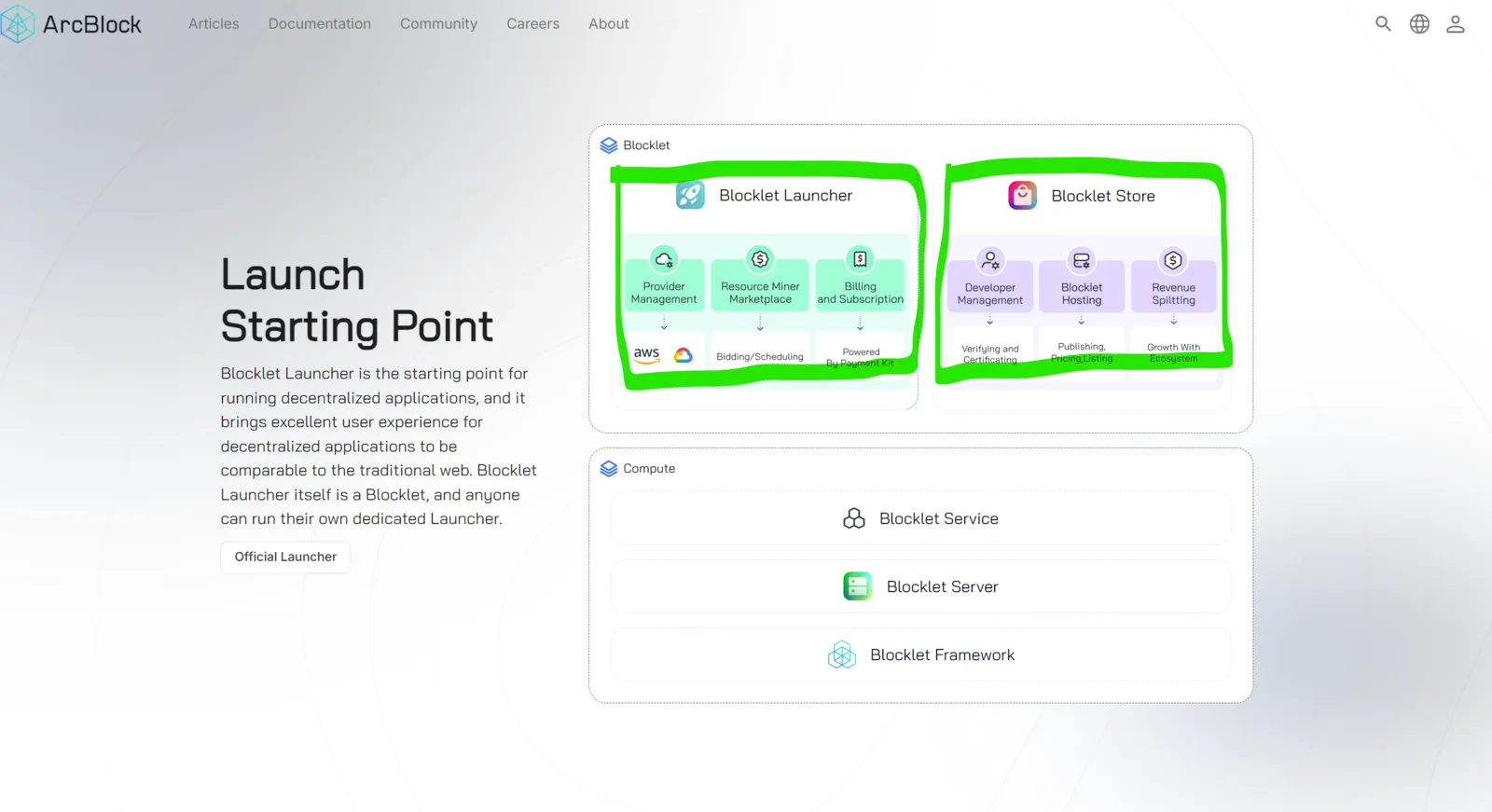Click the Blocklet Store bag icon
Screen dimensions: 1492x812
(x=1023, y=196)
